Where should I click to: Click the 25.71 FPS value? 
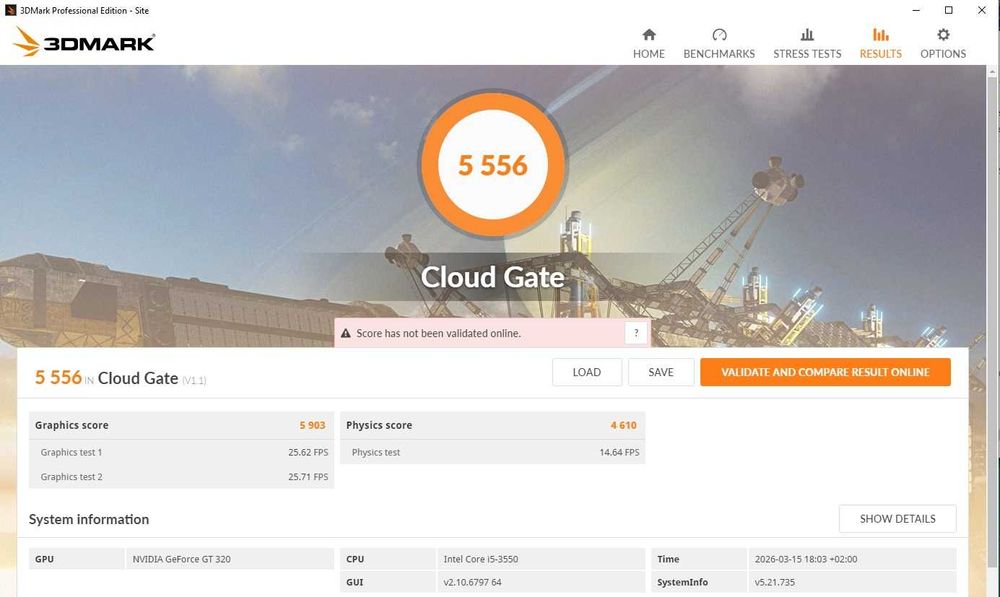pos(308,476)
